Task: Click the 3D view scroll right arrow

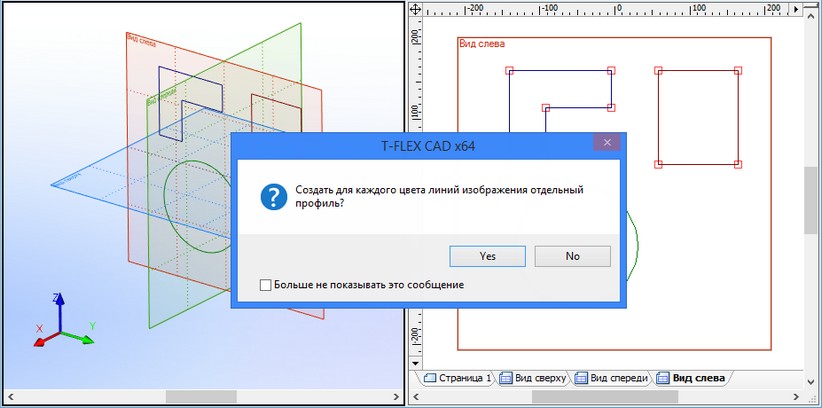Action: (396, 397)
